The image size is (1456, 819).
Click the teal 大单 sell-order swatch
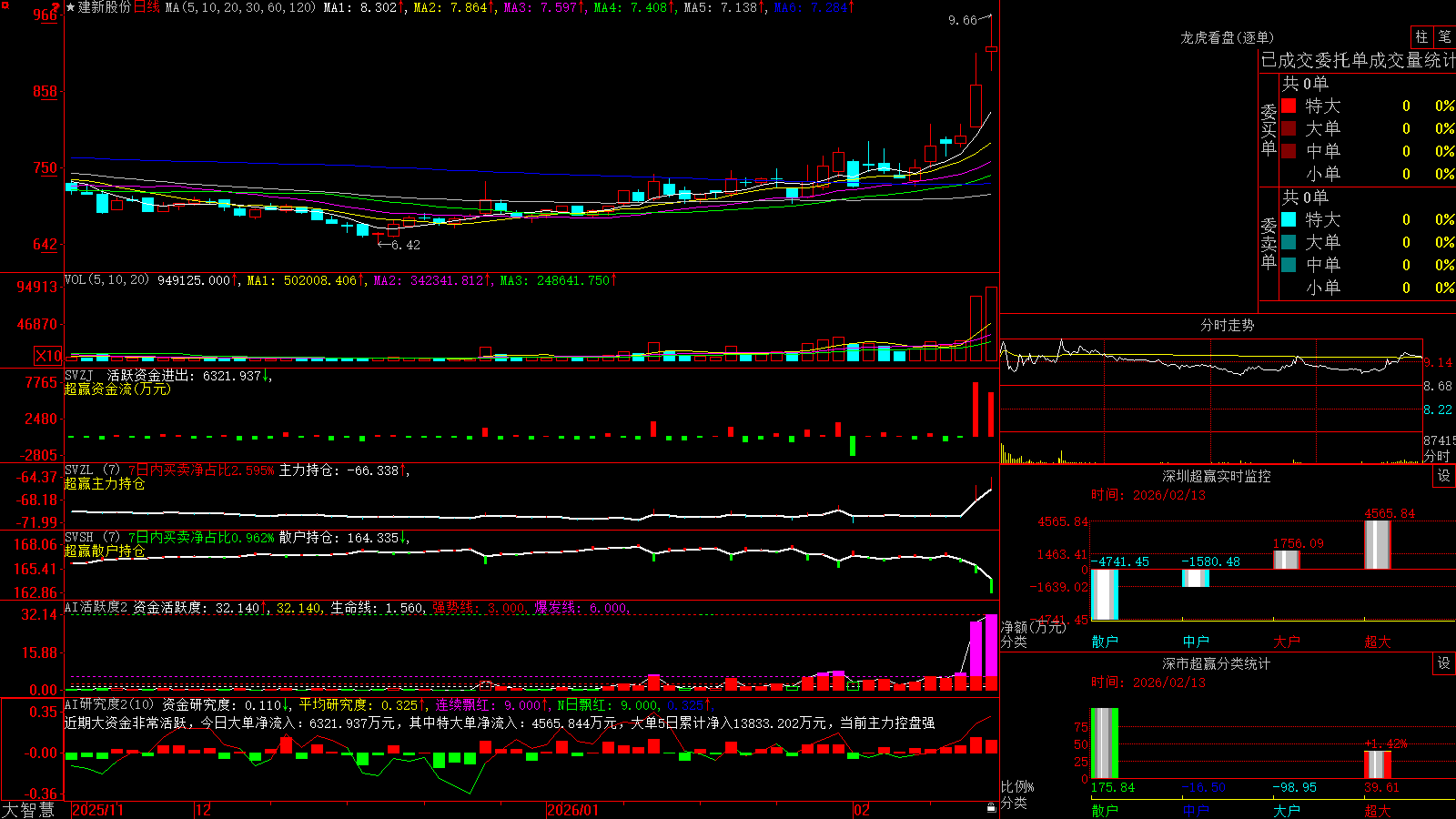pyautogui.click(x=1289, y=242)
